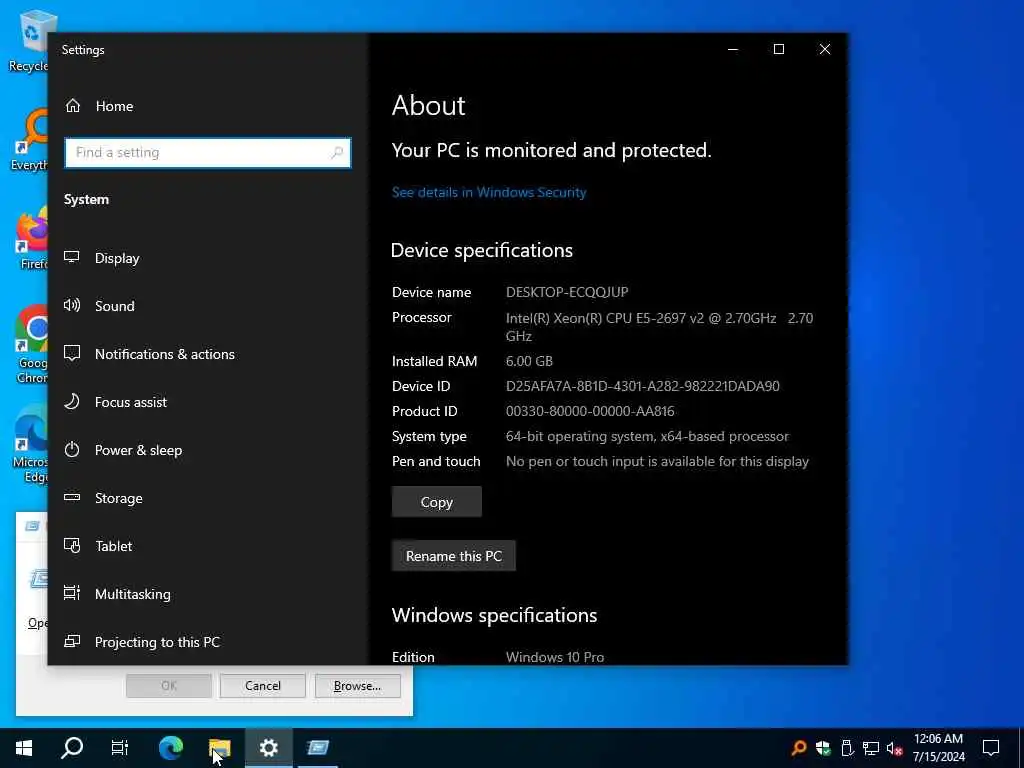Image resolution: width=1024 pixels, height=768 pixels.
Task: Click the Storage drive icon
Action: 72,497
